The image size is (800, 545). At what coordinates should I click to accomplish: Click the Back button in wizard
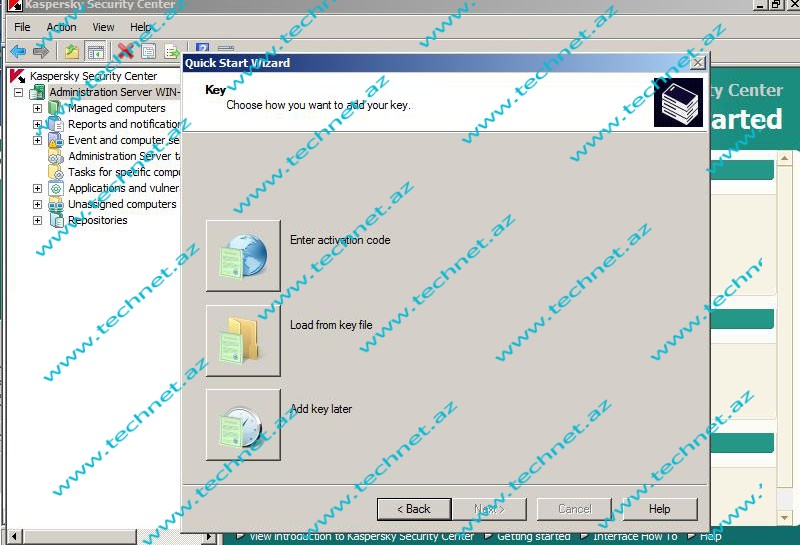(414, 509)
